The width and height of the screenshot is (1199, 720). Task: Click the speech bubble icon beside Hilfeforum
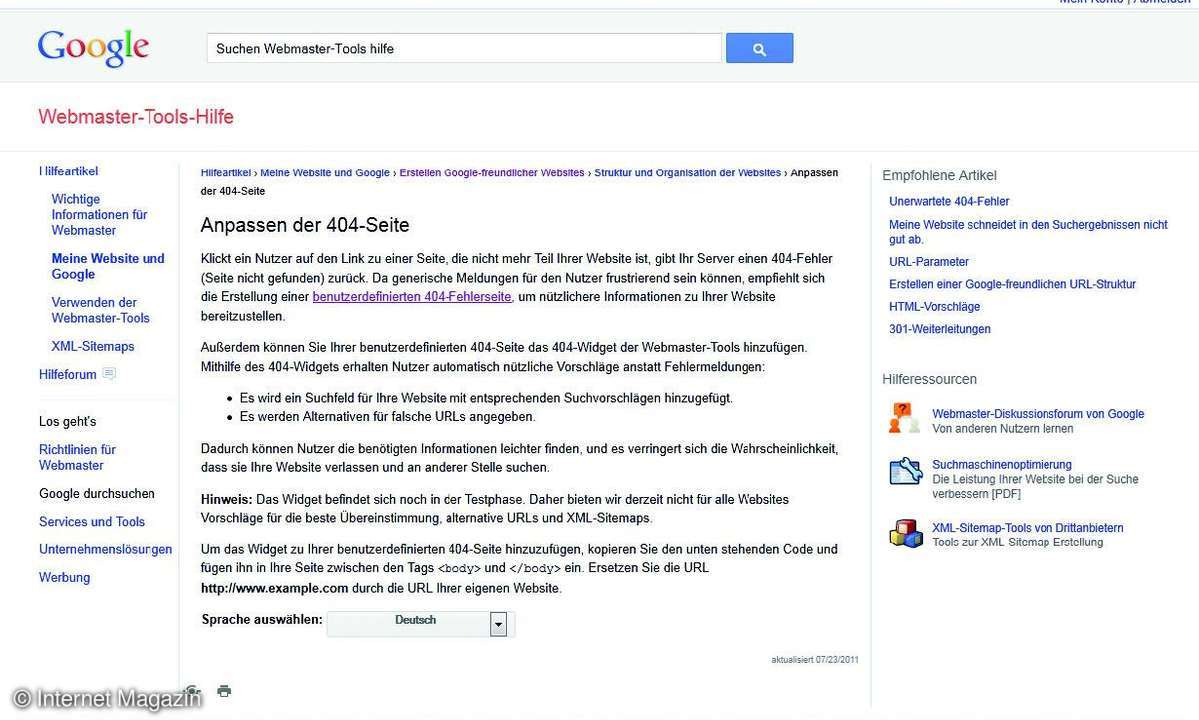109,374
